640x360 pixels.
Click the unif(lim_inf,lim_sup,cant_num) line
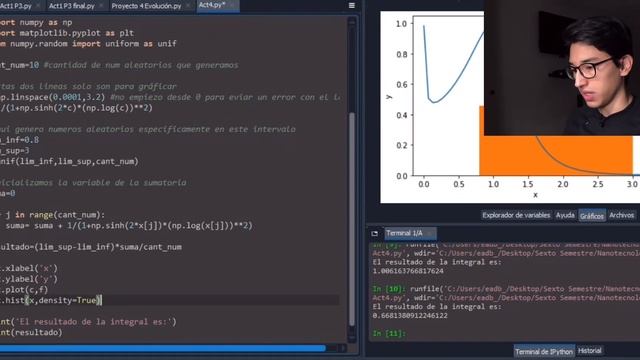point(69,161)
